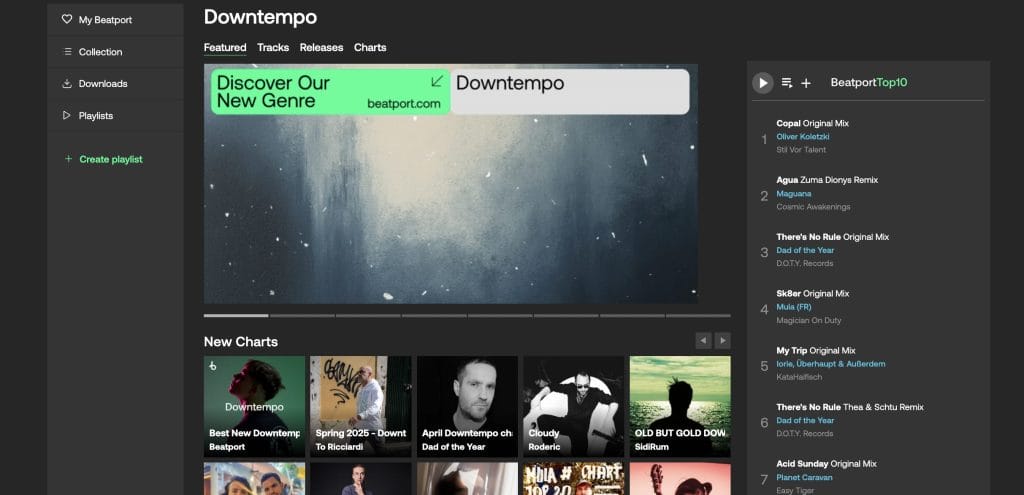Open the Mula Chart Top 20 thumbnail

[x=573, y=479]
